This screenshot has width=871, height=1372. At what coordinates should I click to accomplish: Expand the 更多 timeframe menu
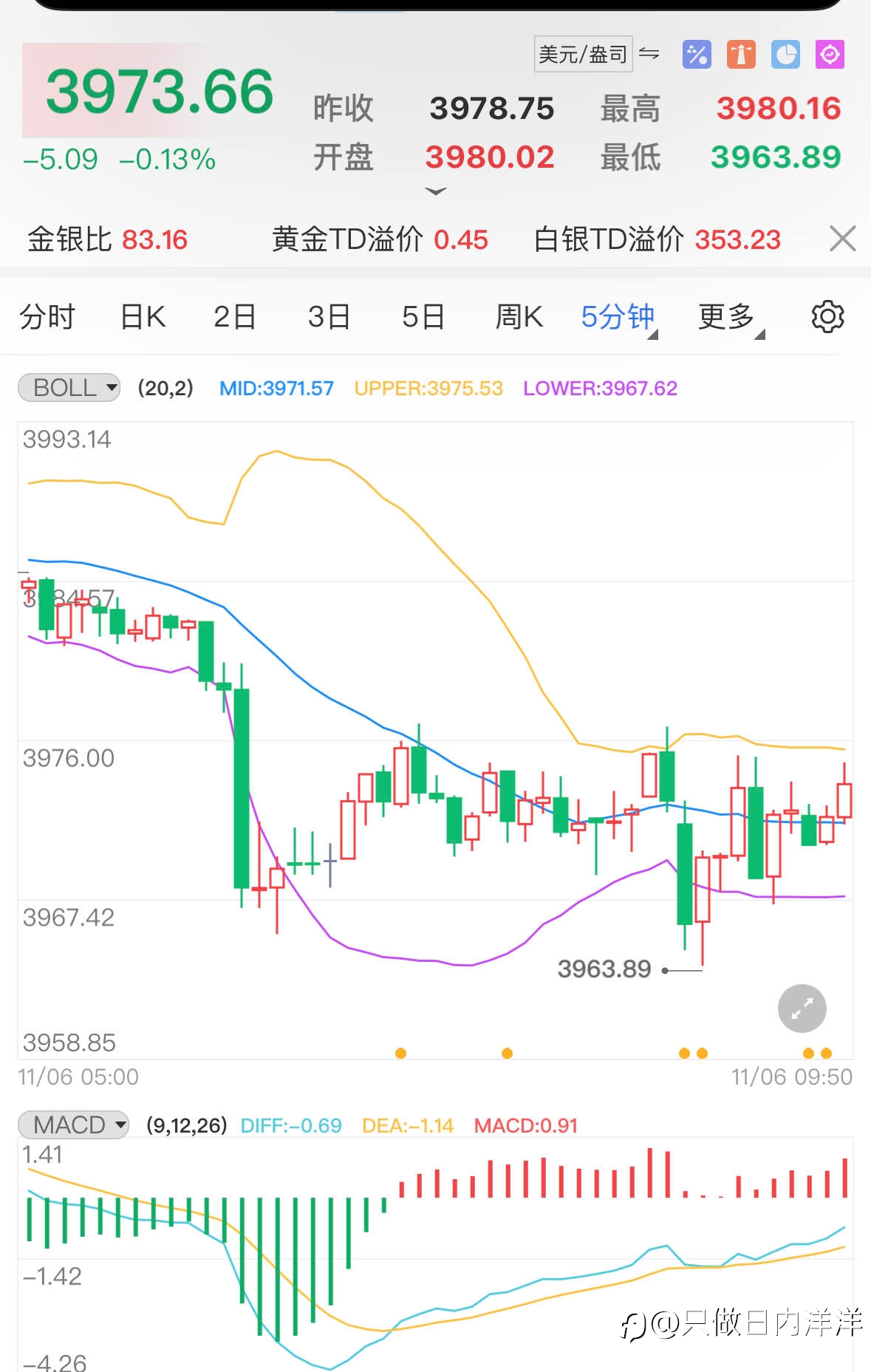[x=730, y=318]
